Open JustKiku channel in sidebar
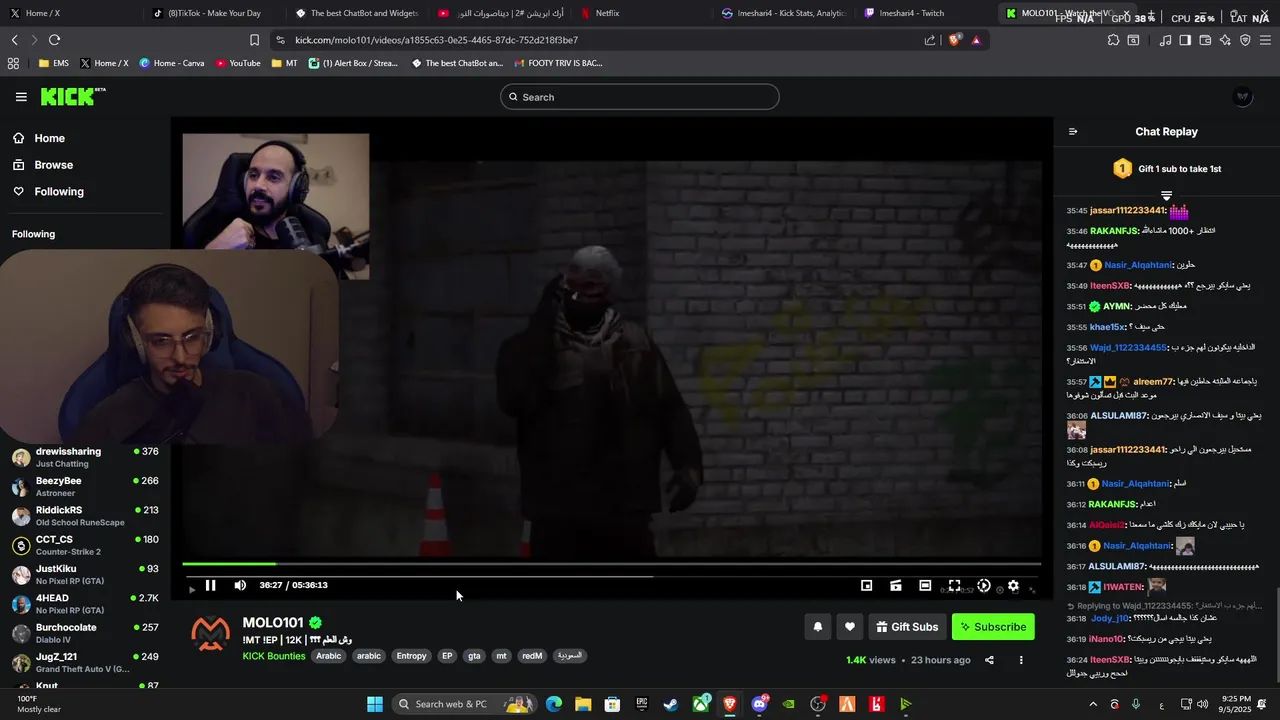Screen dimensions: 1280x720 tap(85, 575)
